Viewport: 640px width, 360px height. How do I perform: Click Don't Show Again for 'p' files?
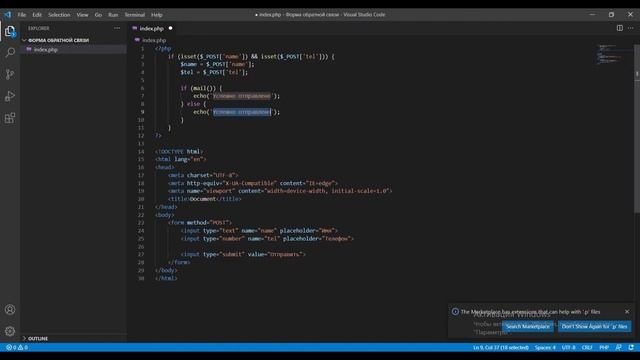594,326
